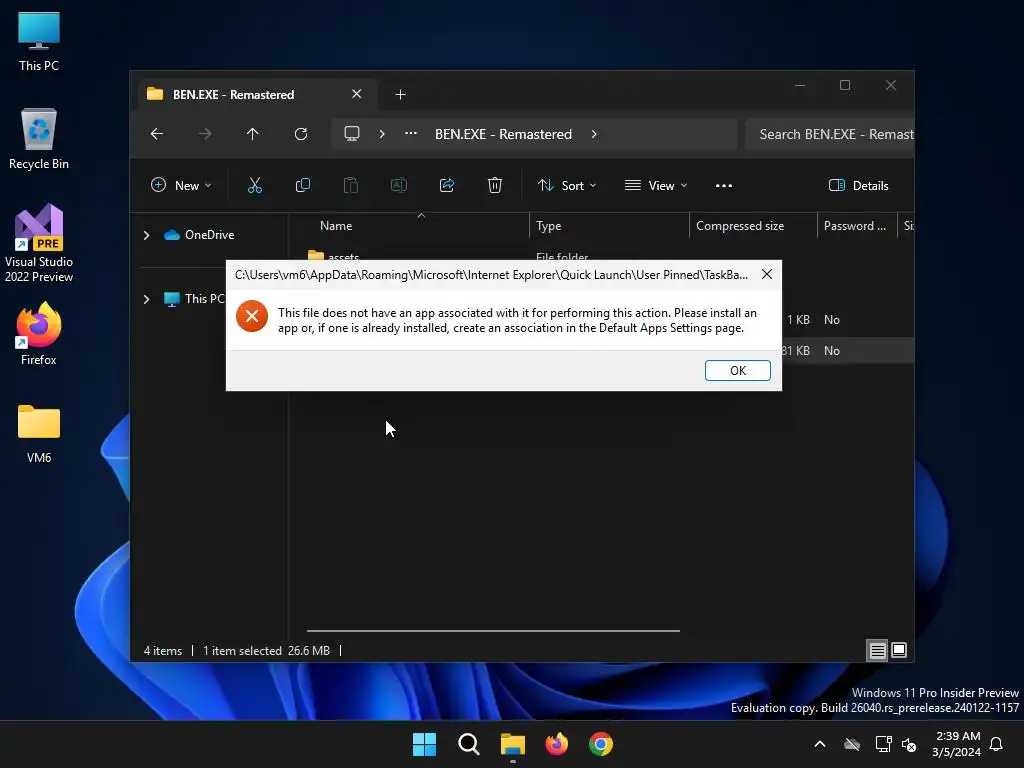Launch Firefox from the taskbar
The width and height of the screenshot is (1024, 768).
[x=556, y=744]
